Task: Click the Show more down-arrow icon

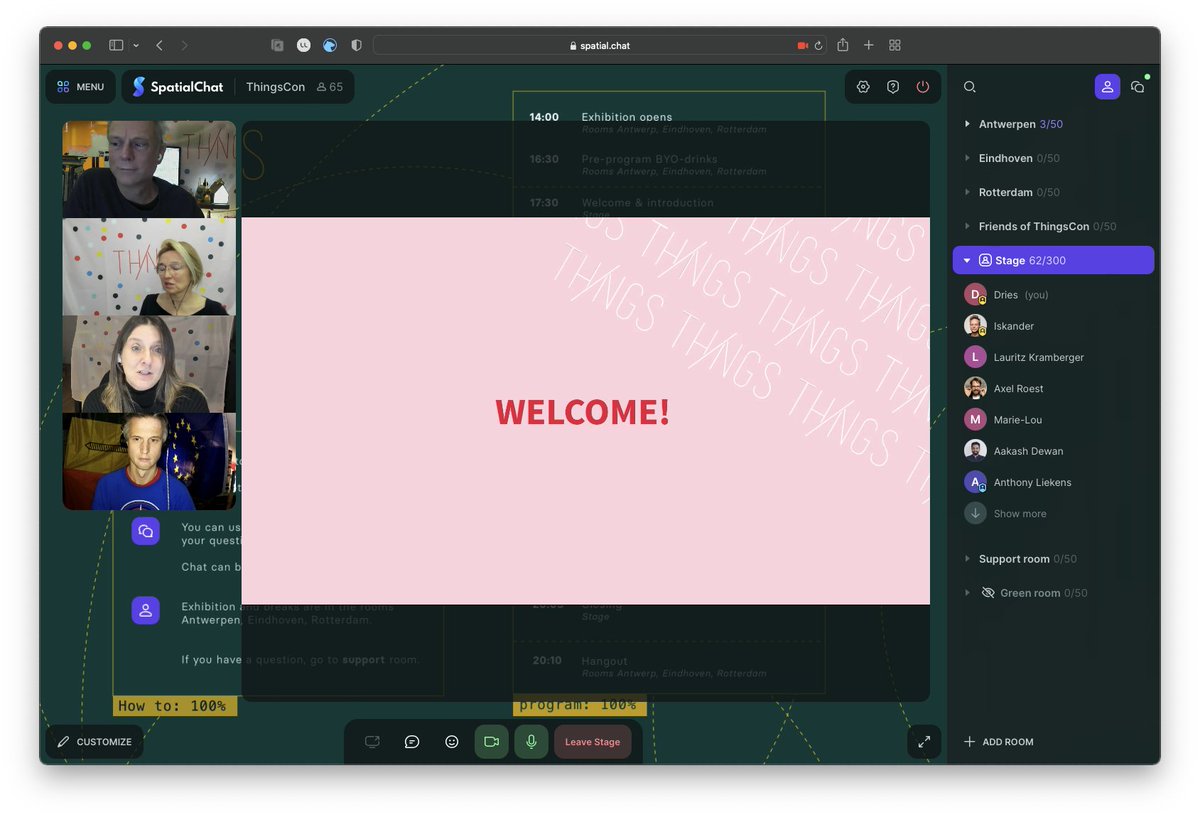Action: click(975, 513)
